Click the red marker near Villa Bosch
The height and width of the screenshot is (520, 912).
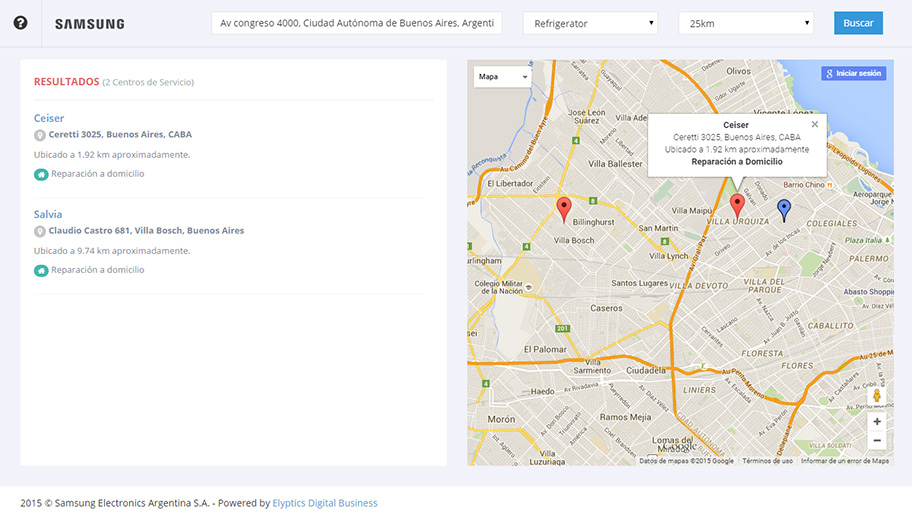(564, 209)
